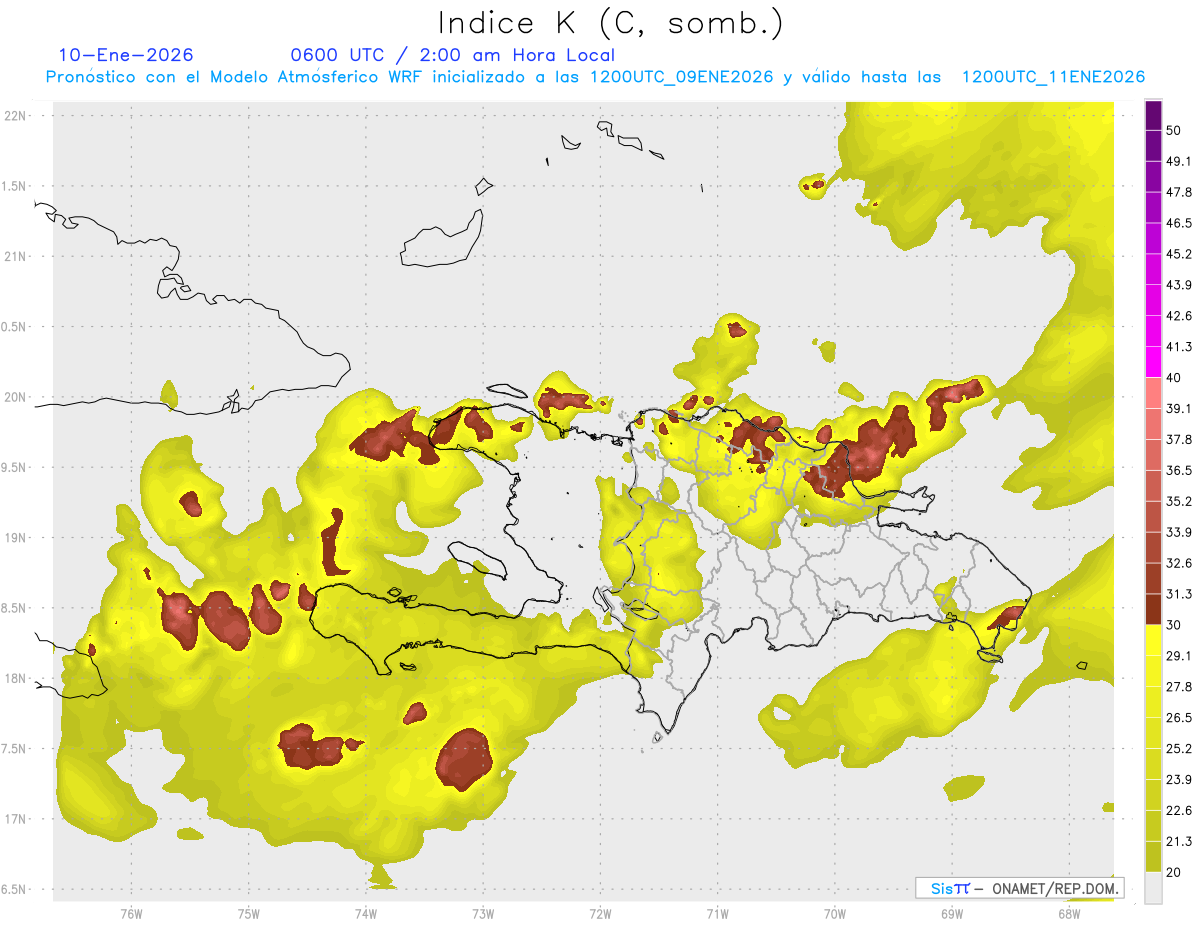Click the valid-until time '1200UTC_11ENE2026'
Image resolution: width=1200 pixels, height=927 pixels.
(1053, 77)
